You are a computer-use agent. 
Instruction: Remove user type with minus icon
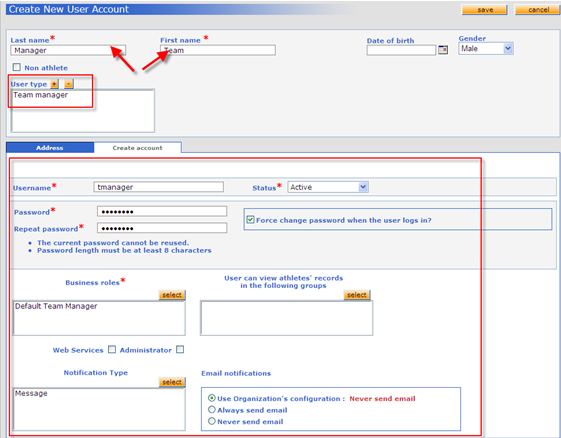pos(69,84)
